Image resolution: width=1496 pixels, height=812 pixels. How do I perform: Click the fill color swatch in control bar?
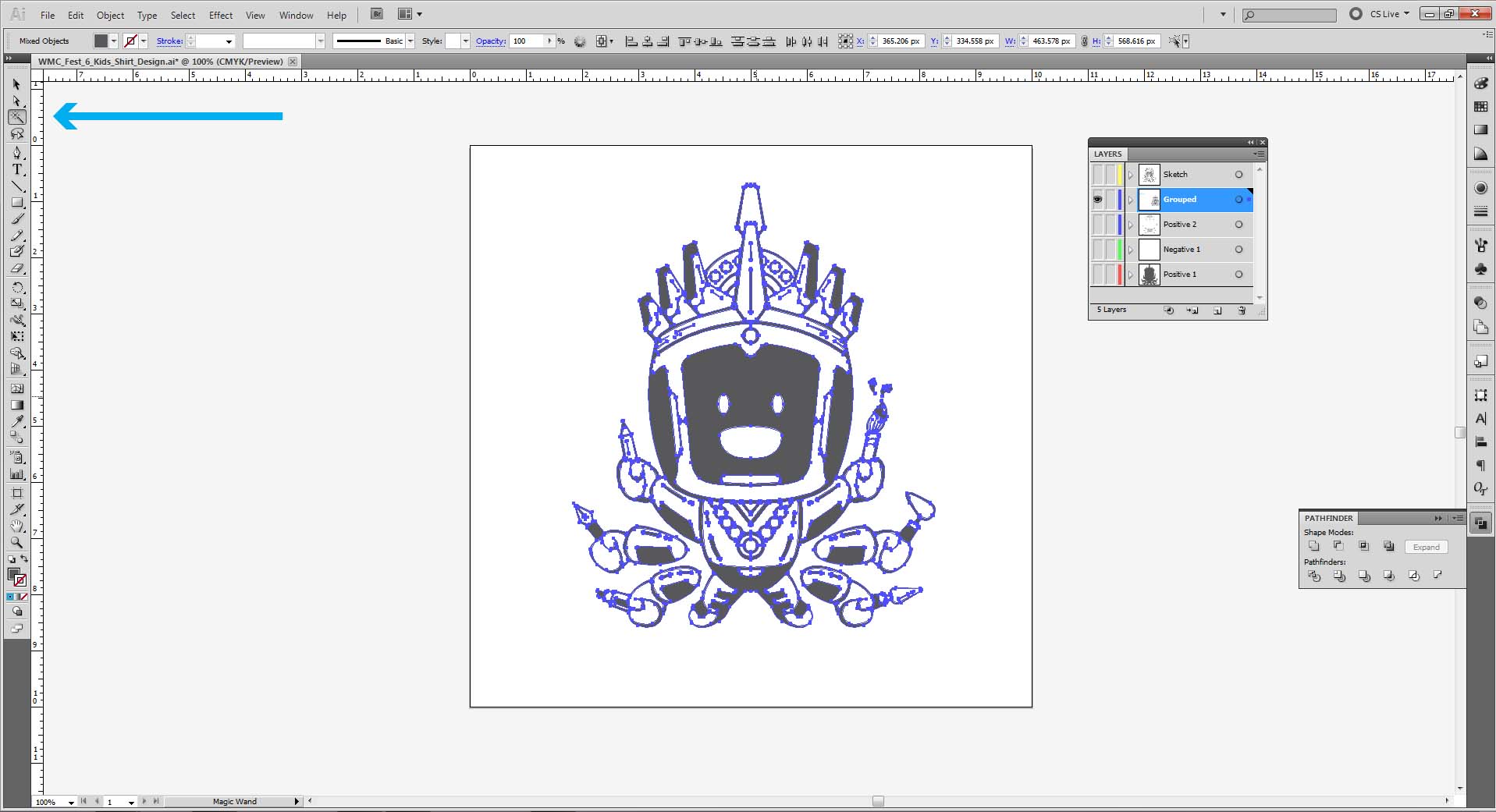pyautogui.click(x=101, y=41)
